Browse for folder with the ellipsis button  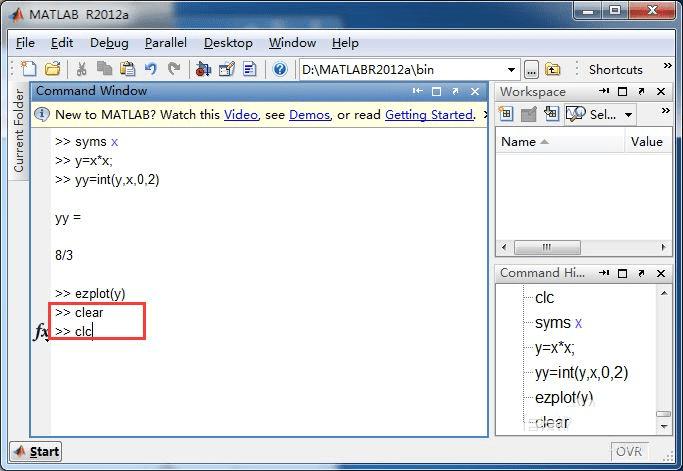(x=531, y=70)
